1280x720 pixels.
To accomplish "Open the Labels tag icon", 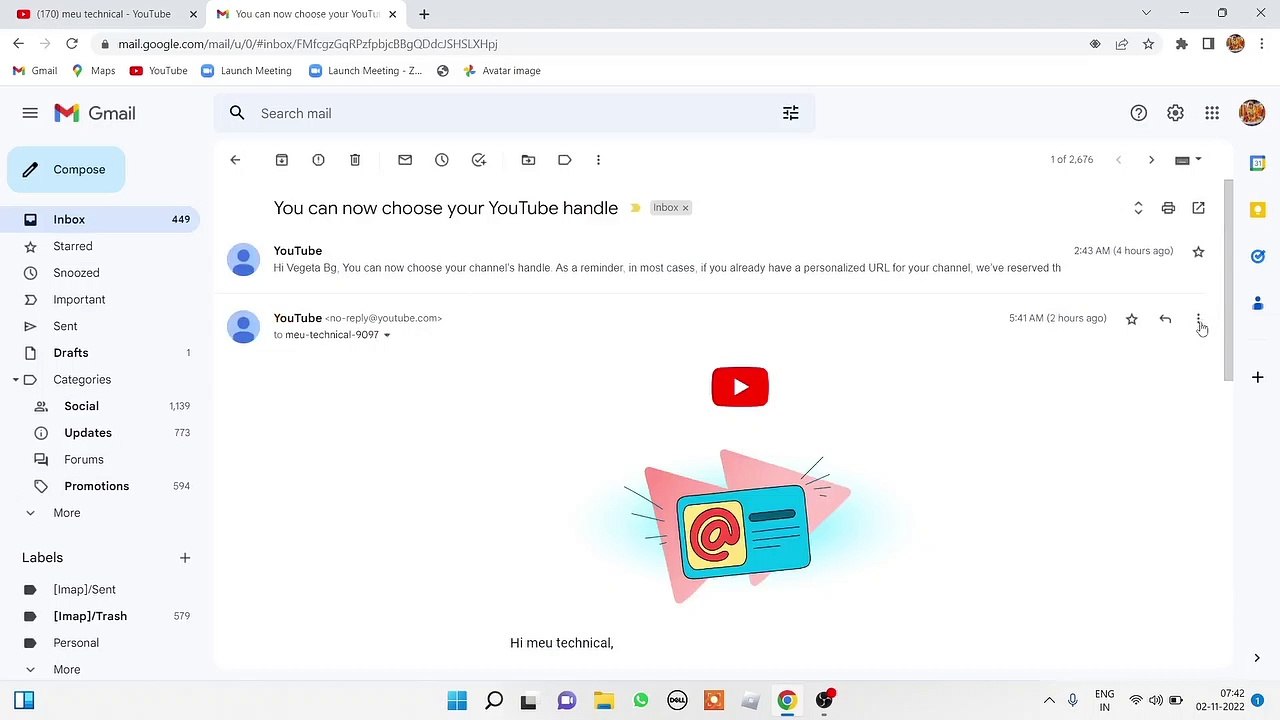I will point(565,160).
